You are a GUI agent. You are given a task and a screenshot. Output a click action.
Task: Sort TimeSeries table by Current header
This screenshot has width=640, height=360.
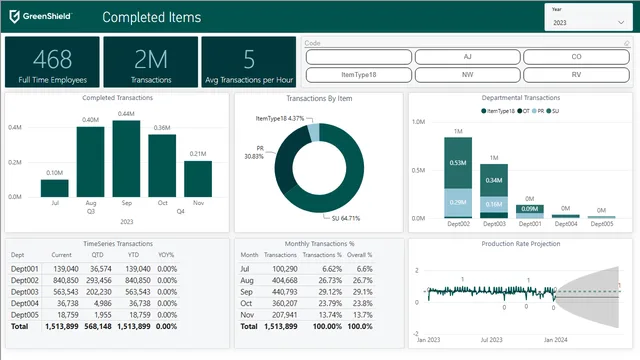62,255
